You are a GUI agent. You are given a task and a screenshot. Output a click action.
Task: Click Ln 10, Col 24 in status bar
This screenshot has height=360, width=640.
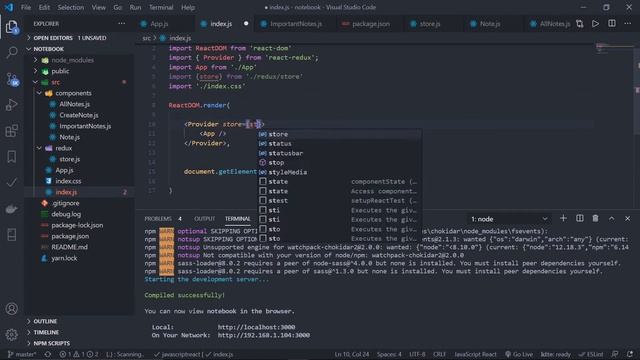pyautogui.click(x=351, y=354)
